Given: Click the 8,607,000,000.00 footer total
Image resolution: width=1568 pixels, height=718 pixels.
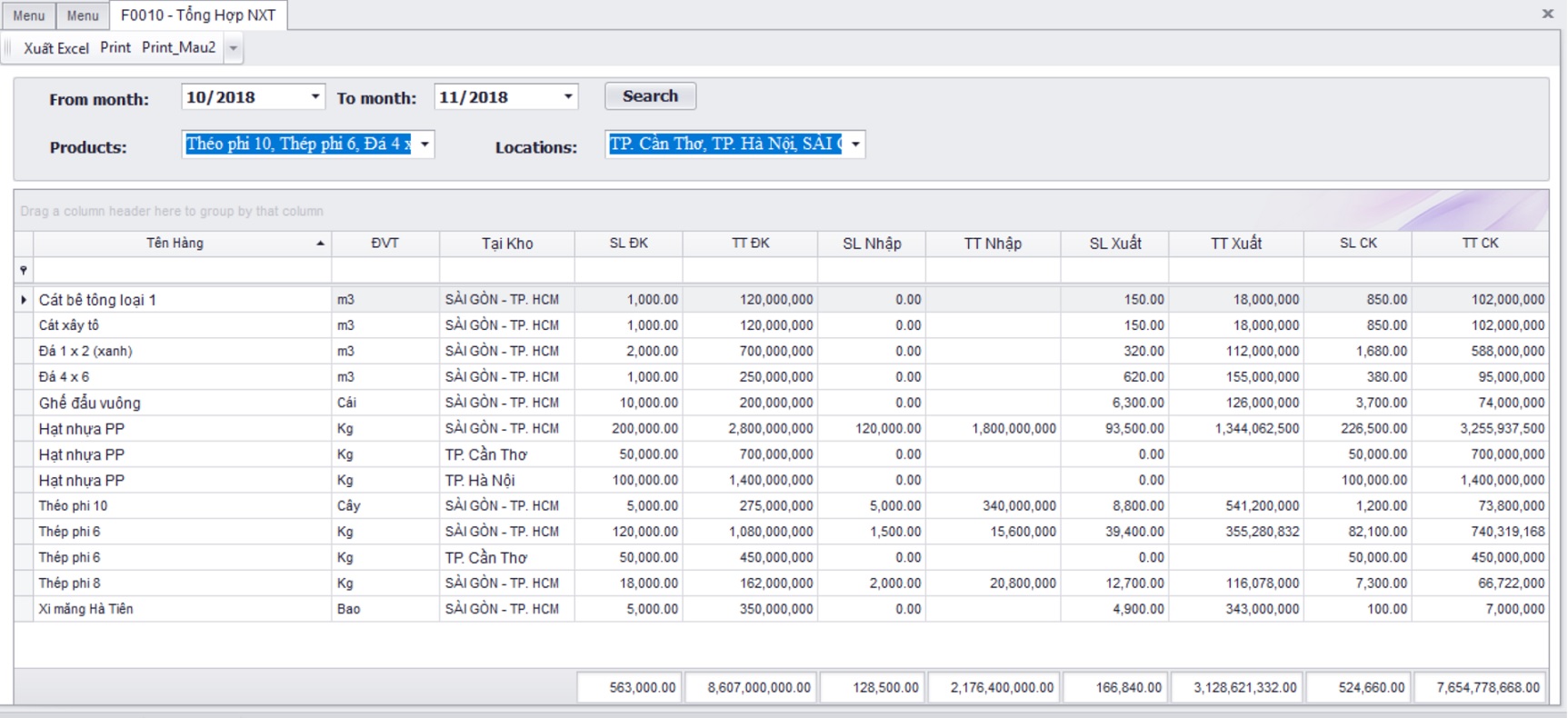Looking at the screenshot, I should pyautogui.click(x=751, y=688).
